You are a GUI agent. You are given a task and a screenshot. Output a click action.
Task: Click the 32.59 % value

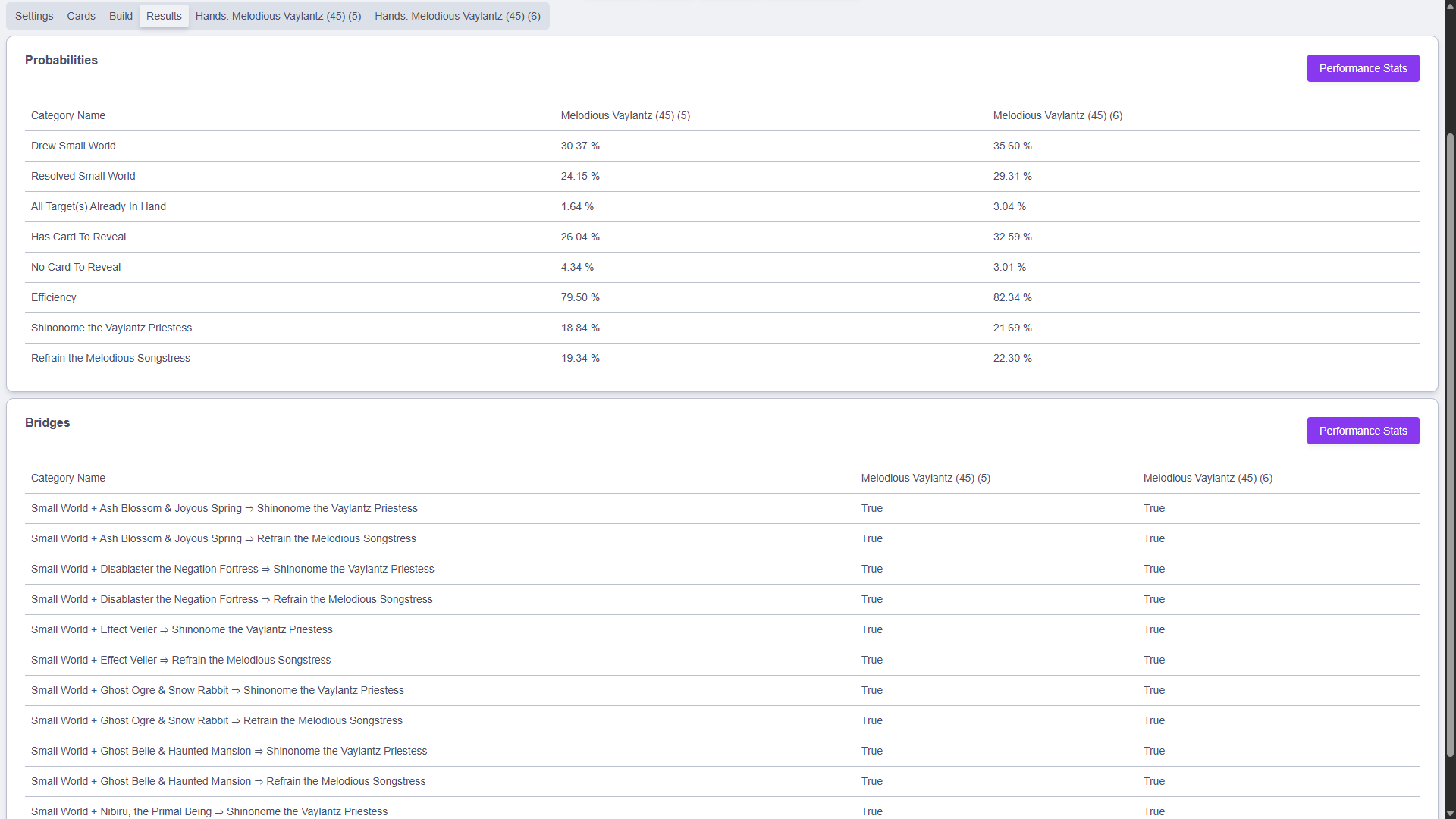point(1012,237)
